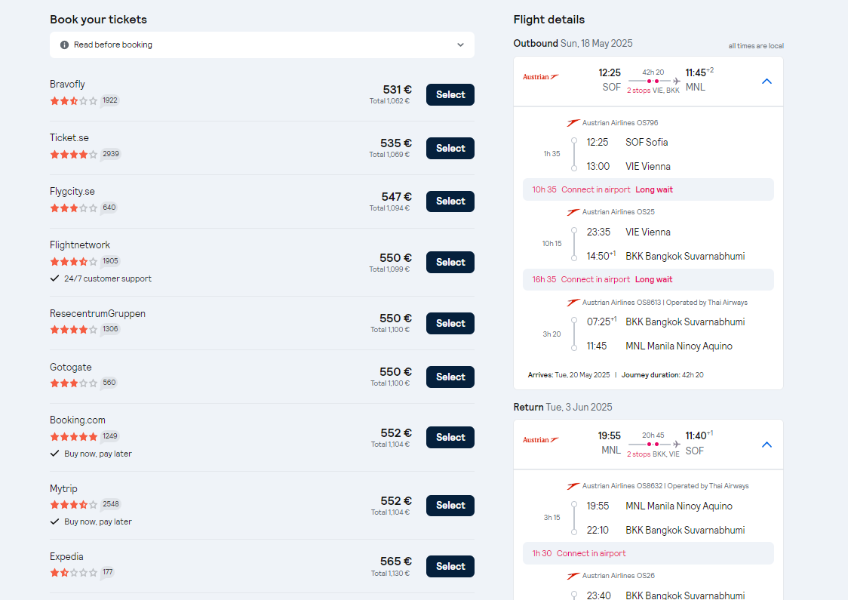Click the 24/7 customer support text

[x=108, y=279]
